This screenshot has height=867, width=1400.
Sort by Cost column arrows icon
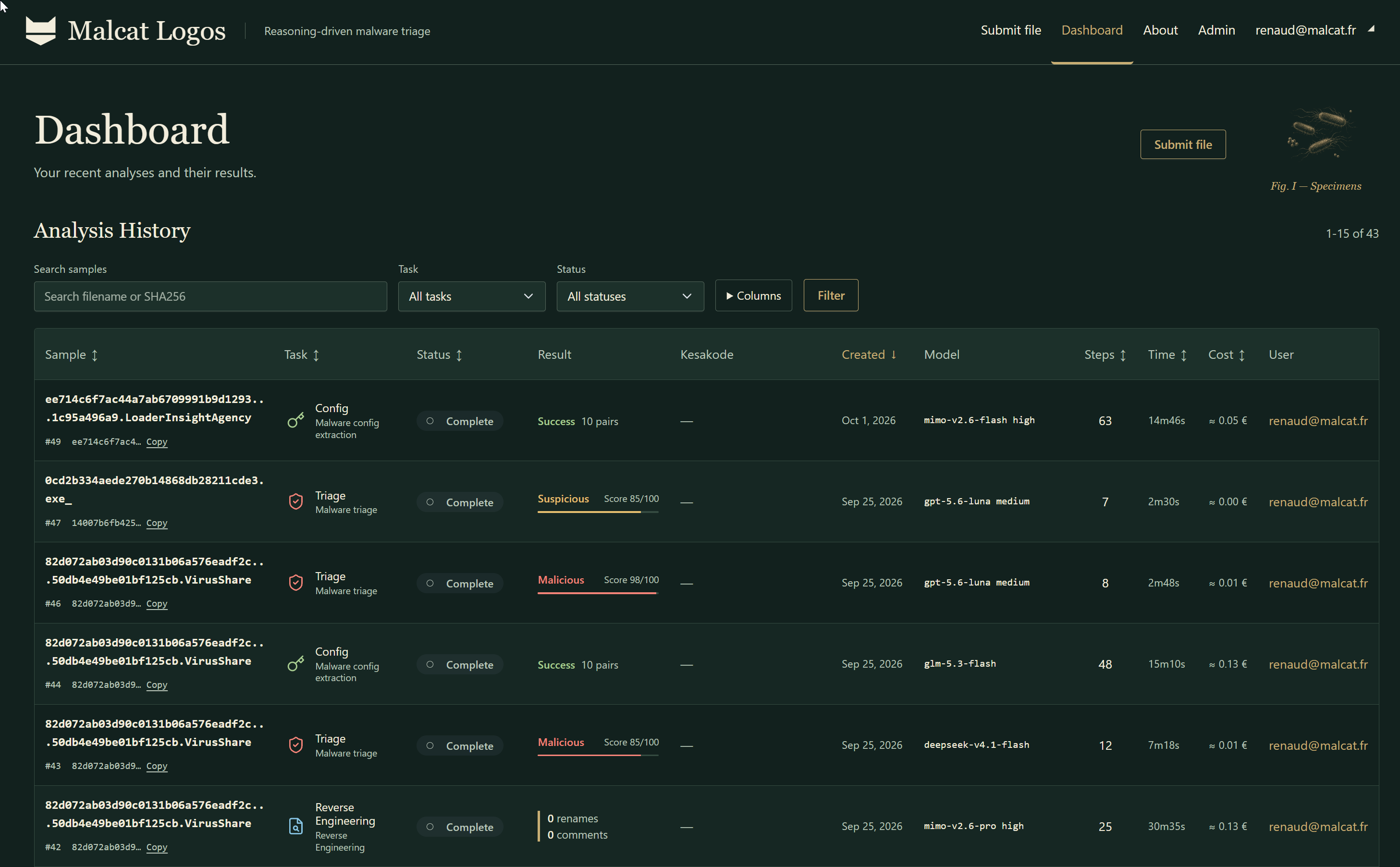(1242, 355)
